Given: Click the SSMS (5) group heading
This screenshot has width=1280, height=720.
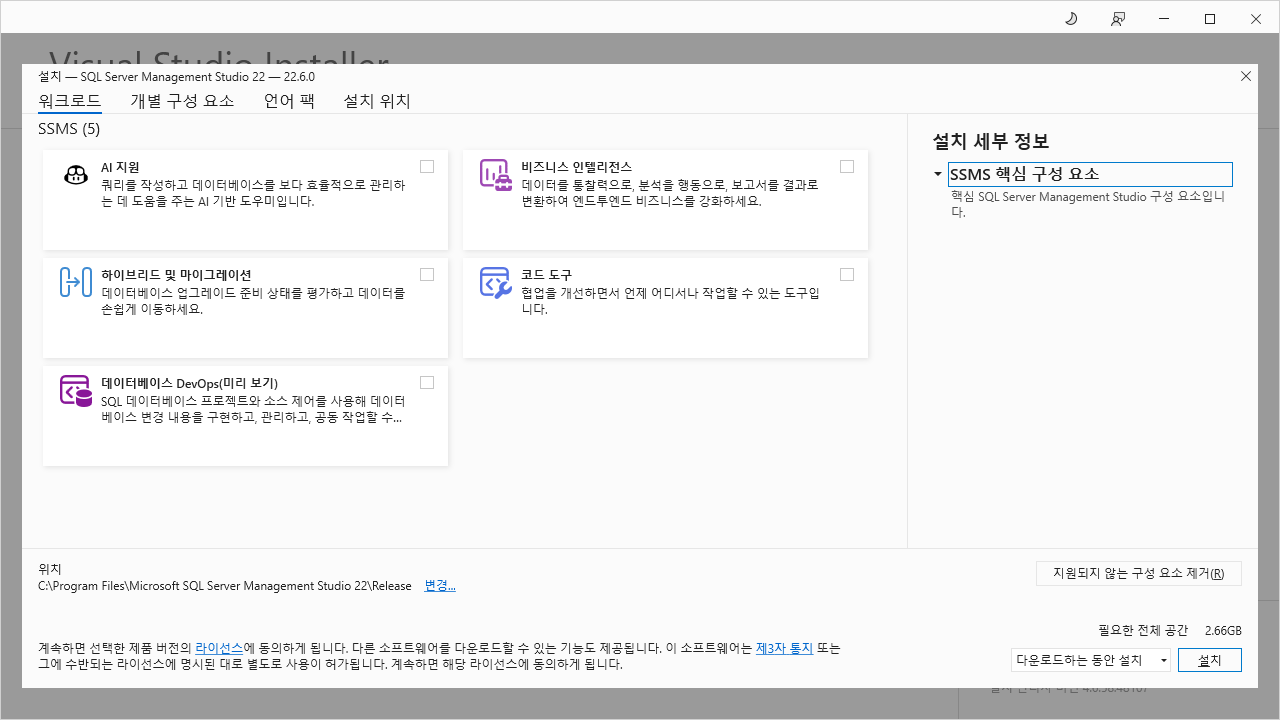Looking at the screenshot, I should [x=69, y=129].
